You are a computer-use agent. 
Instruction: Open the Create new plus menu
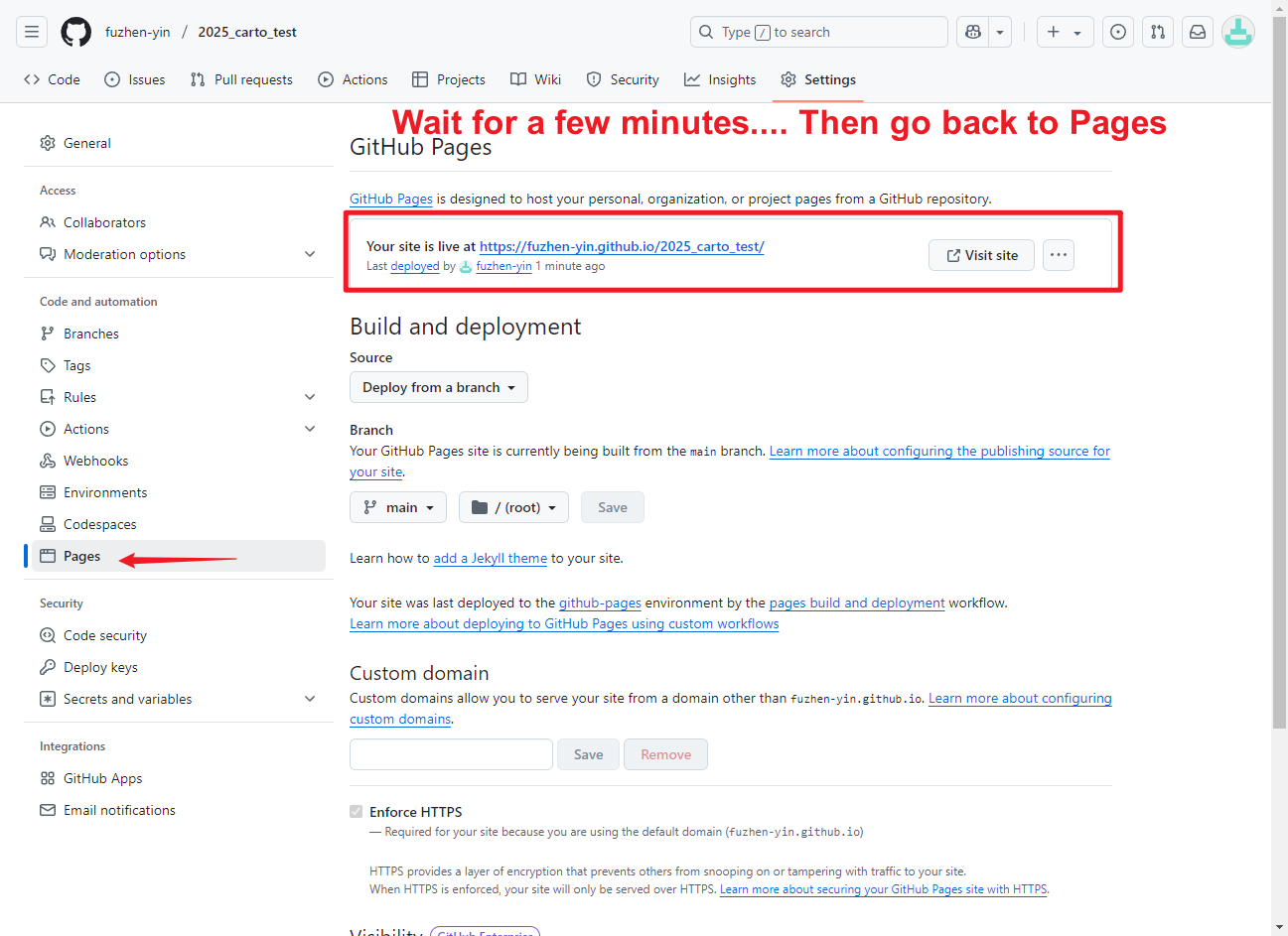click(x=1065, y=32)
